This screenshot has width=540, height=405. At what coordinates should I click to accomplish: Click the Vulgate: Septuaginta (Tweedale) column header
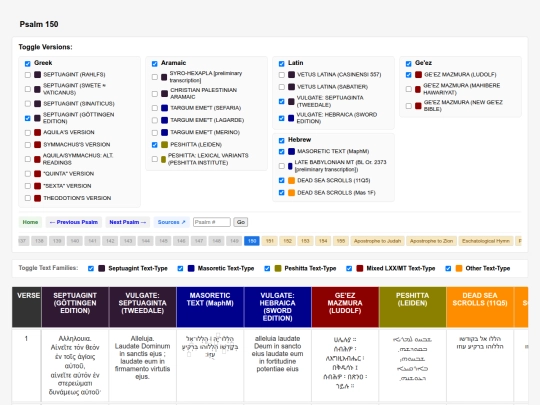142,307
